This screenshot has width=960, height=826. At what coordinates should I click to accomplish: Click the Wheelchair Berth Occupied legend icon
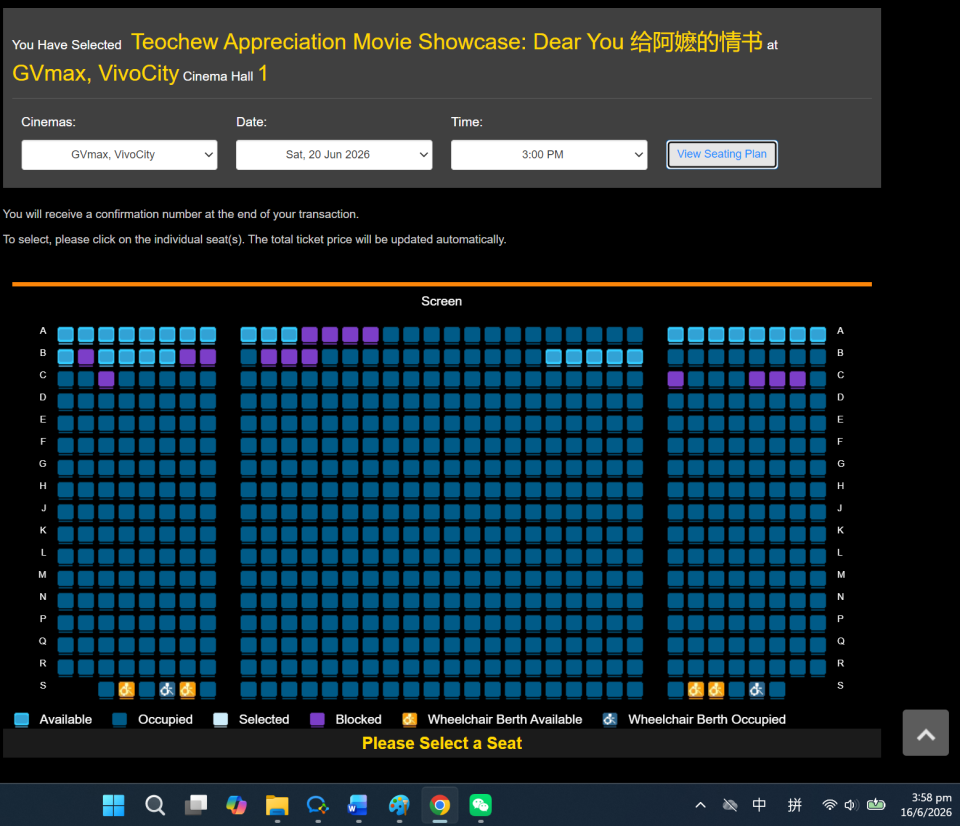click(x=610, y=719)
